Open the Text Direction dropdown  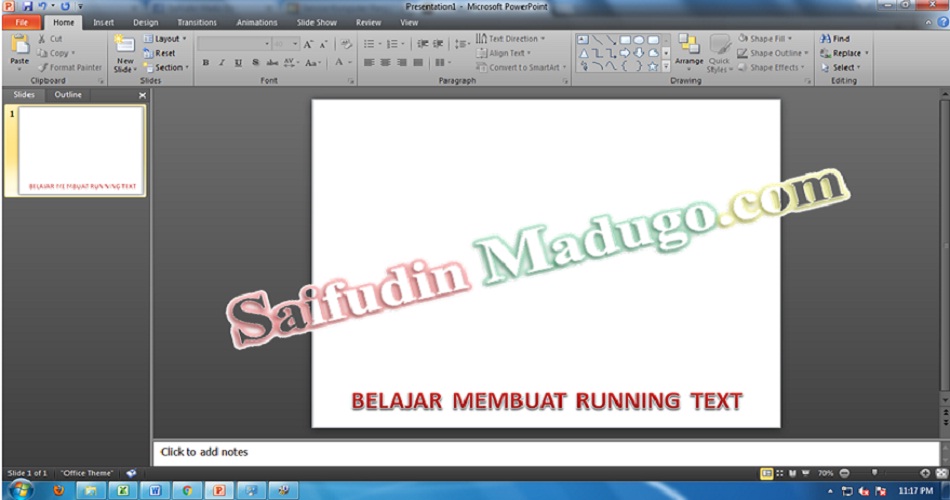pyautogui.click(x=510, y=39)
